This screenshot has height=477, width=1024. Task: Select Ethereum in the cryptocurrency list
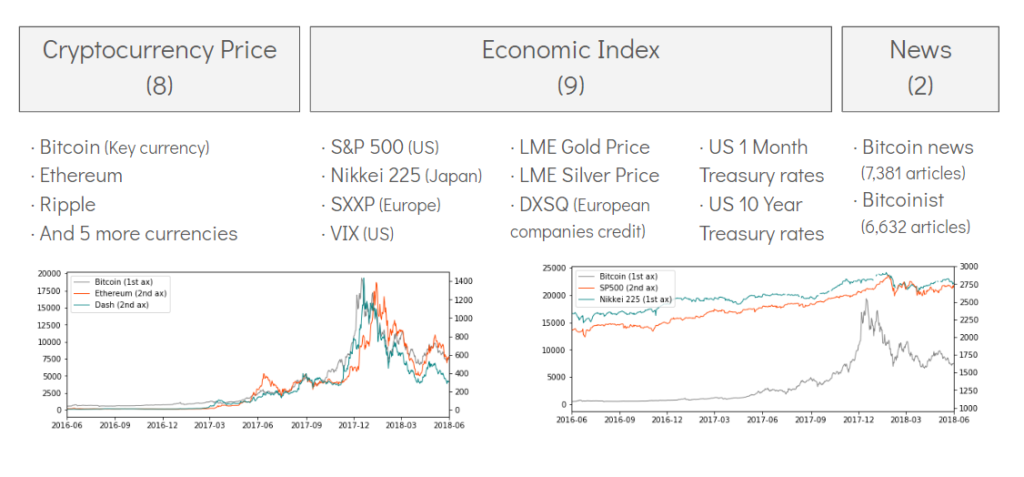[80, 176]
